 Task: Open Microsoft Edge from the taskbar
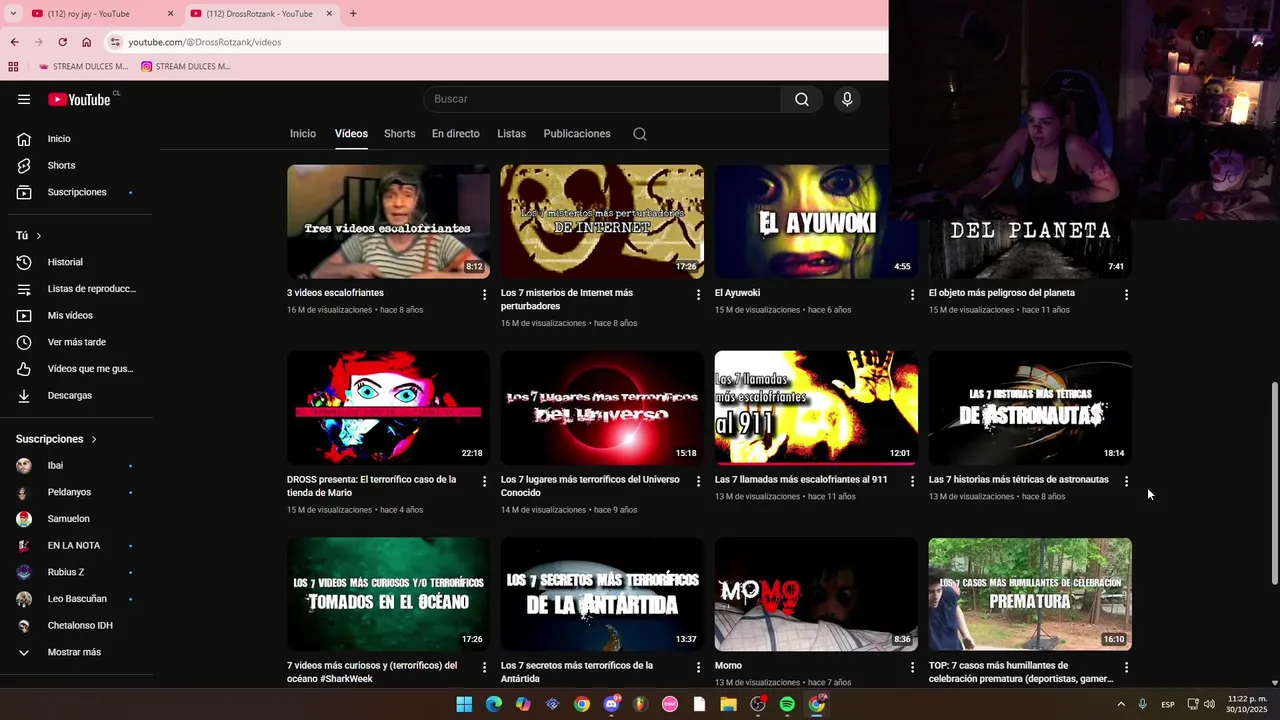point(493,704)
